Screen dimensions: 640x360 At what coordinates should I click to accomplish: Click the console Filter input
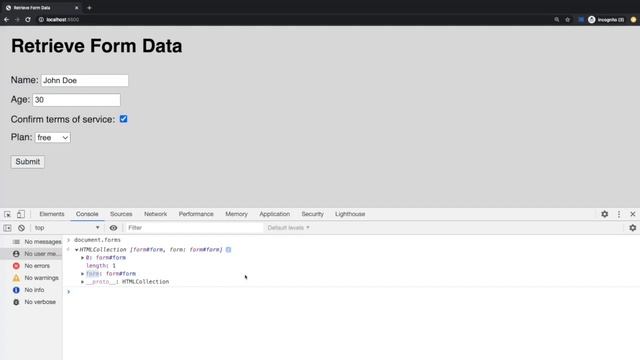(x=194, y=228)
